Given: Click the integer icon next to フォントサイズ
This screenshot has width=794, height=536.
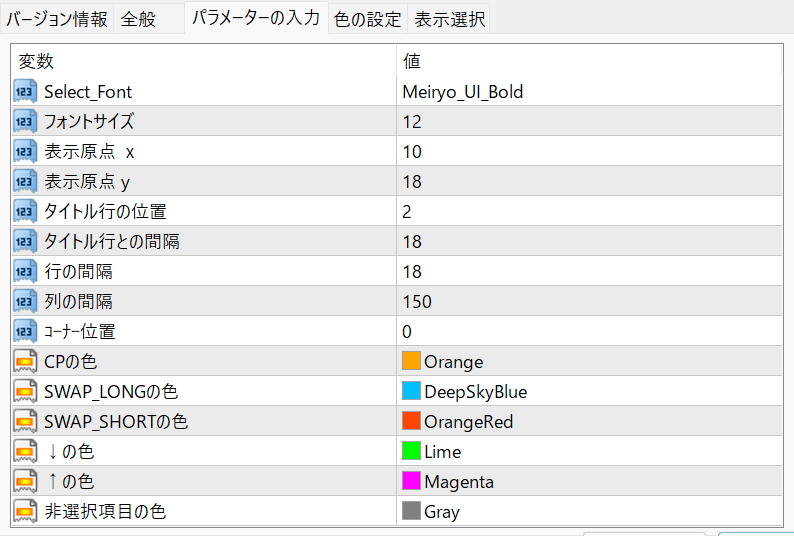Looking at the screenshot, I should pos(25,122).
